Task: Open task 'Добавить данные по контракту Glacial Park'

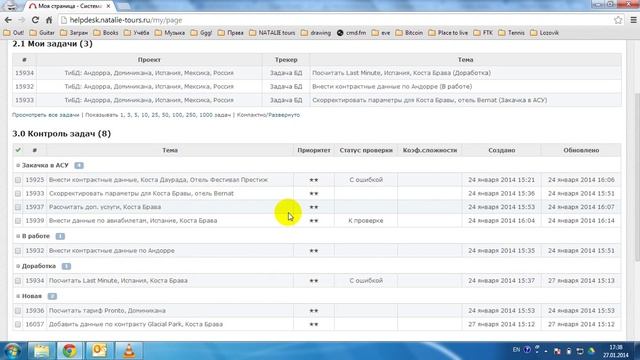Action: tap(136, 324)
